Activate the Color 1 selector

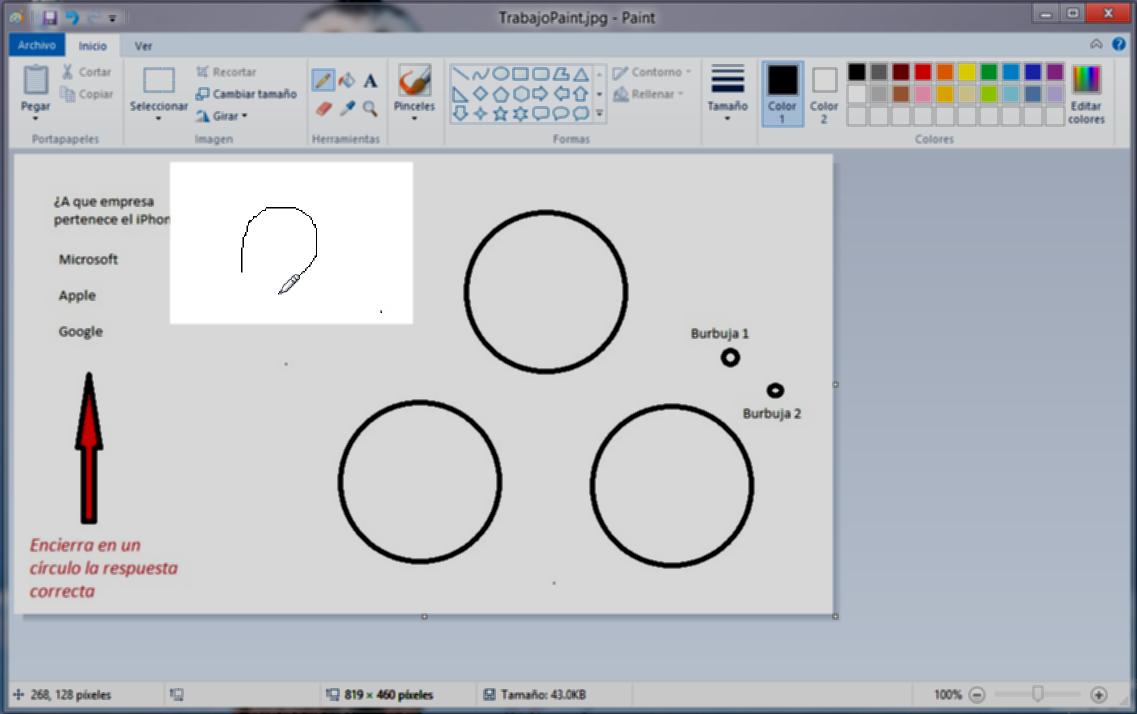[782, 94]
